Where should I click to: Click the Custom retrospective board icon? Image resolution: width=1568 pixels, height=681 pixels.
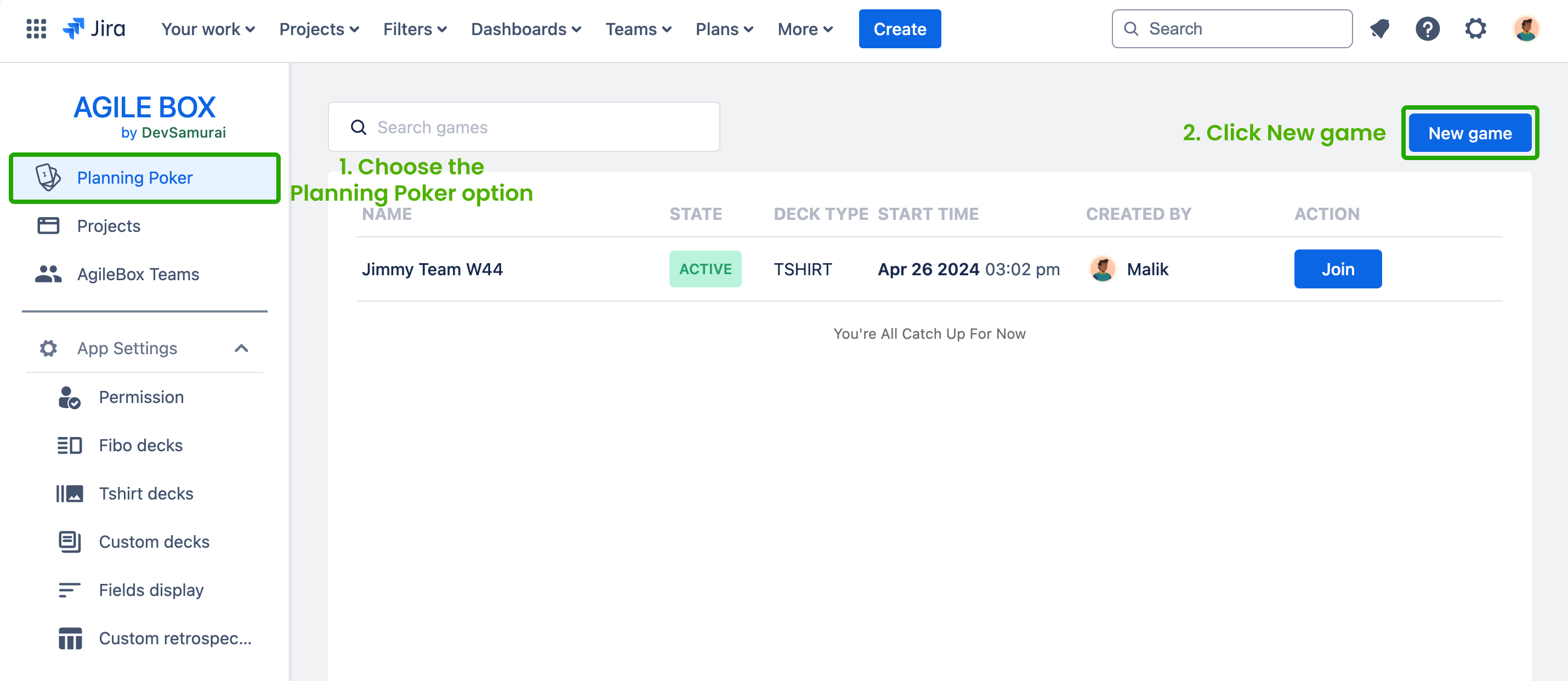pos(70,638)
